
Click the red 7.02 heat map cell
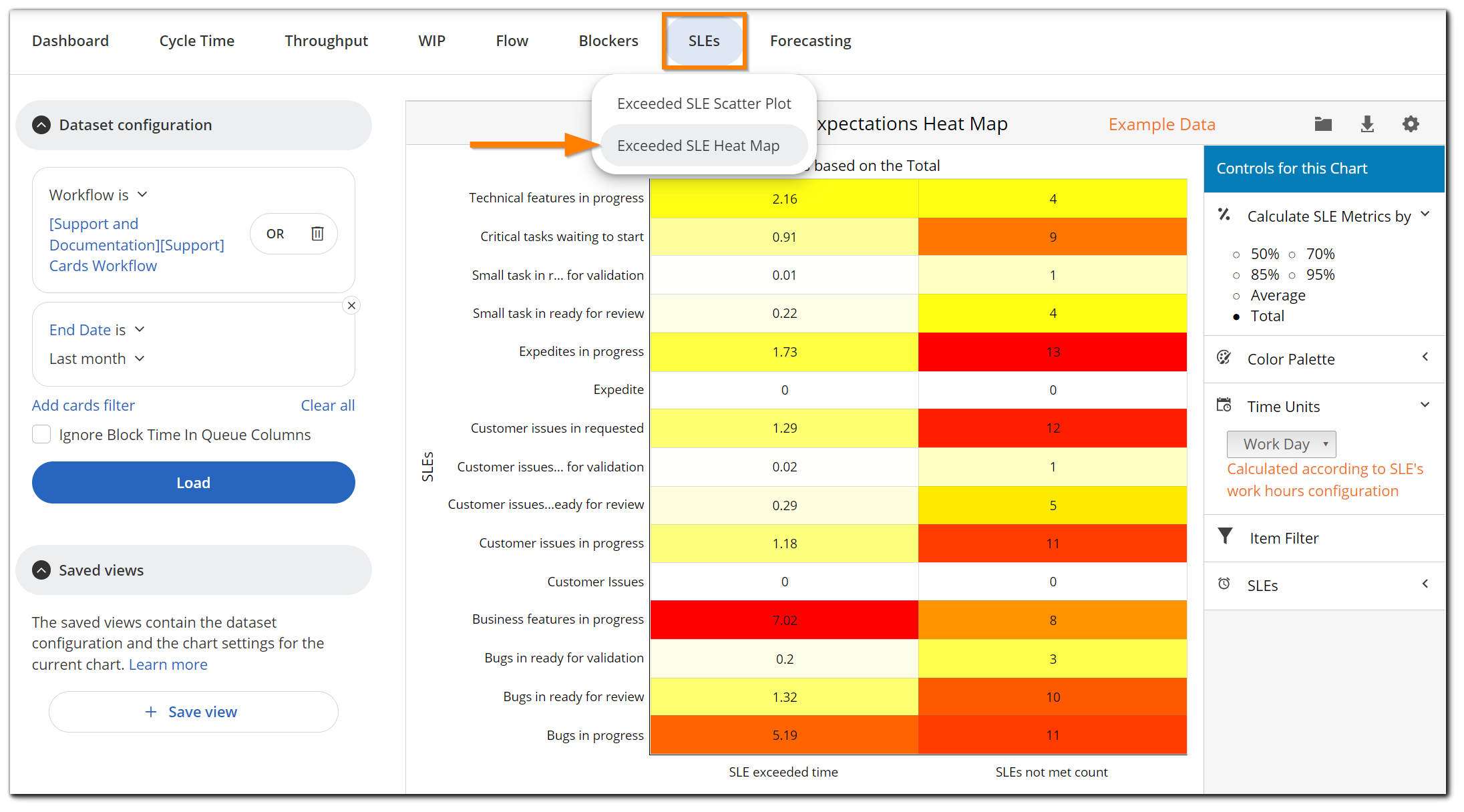(784, 620)
